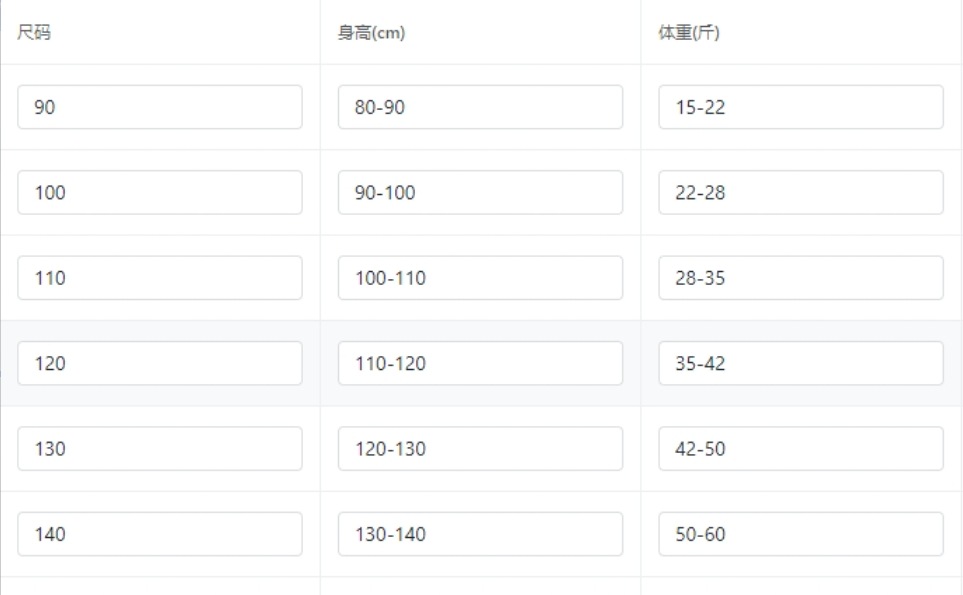Screen dimensions: 963x595
Task: Select the height field showing 80-90
Action: coord(480,107)
